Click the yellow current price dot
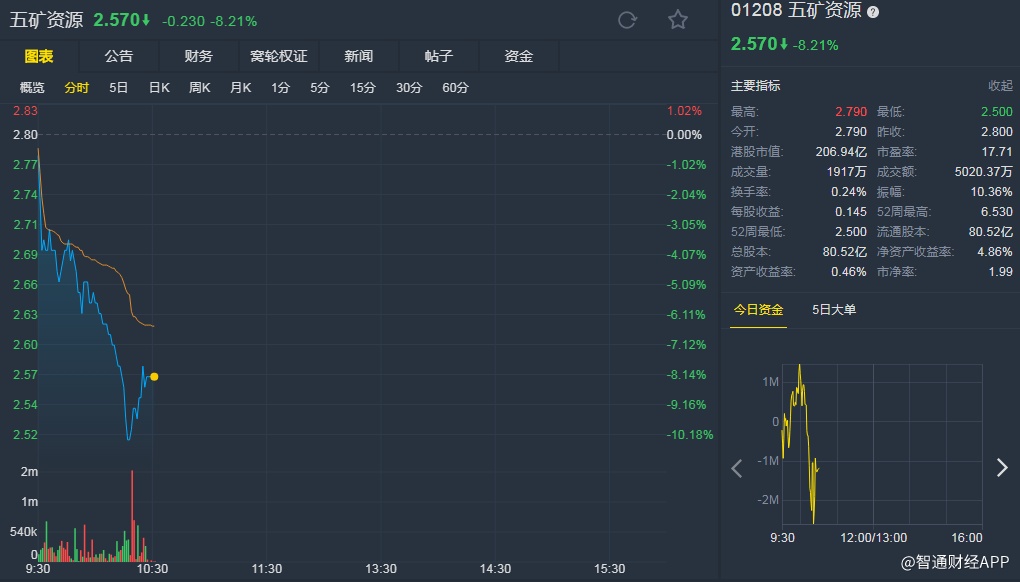 pyautogui.click(x=154, y=377)
